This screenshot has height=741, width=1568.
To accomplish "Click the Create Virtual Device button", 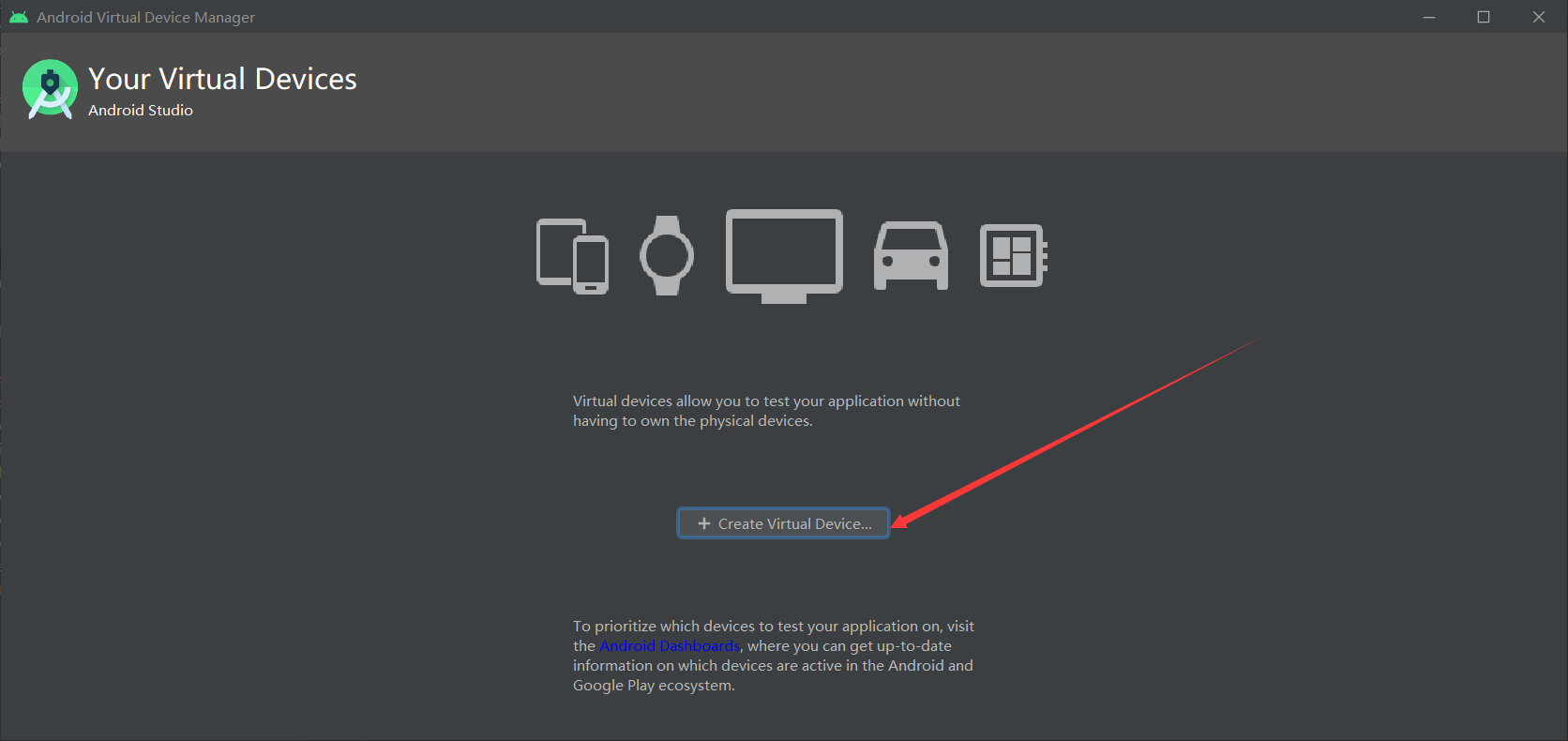I will [783, 523].
